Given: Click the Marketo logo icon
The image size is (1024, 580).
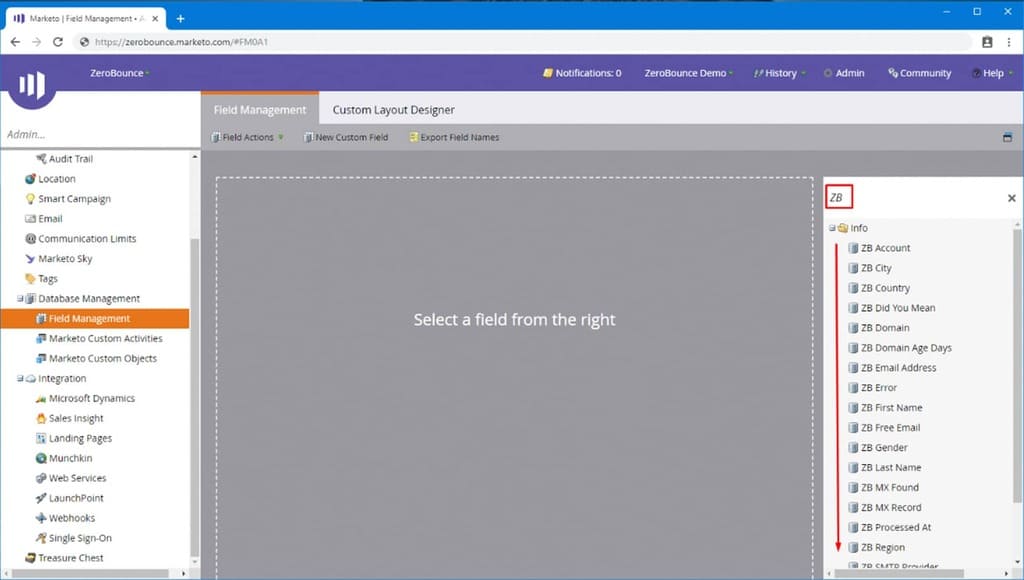Looking at the screenshot, I should point(31,84).
